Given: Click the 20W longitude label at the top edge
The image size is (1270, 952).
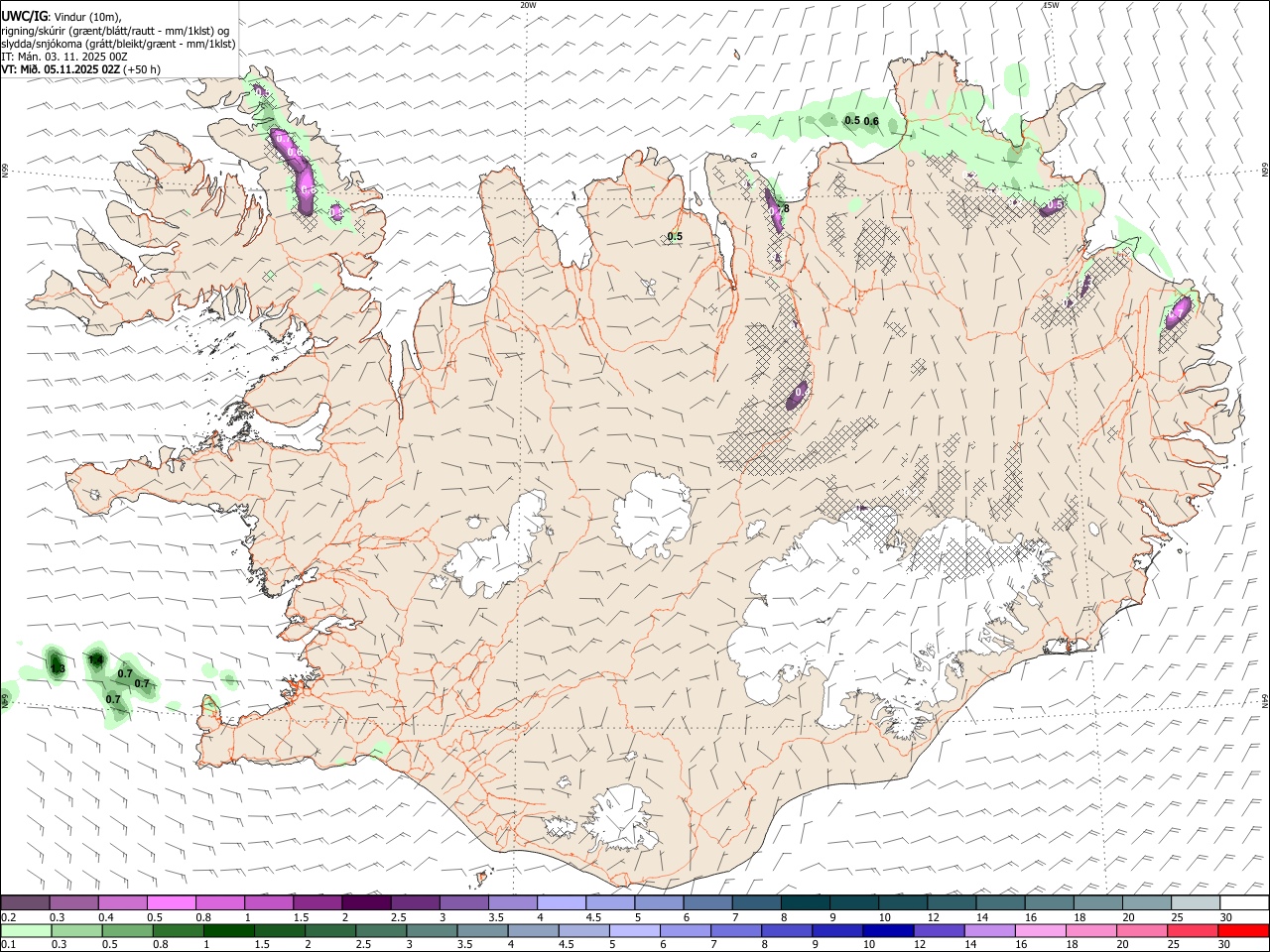Looking at the screenshot, I should click(x=528, y=5).
